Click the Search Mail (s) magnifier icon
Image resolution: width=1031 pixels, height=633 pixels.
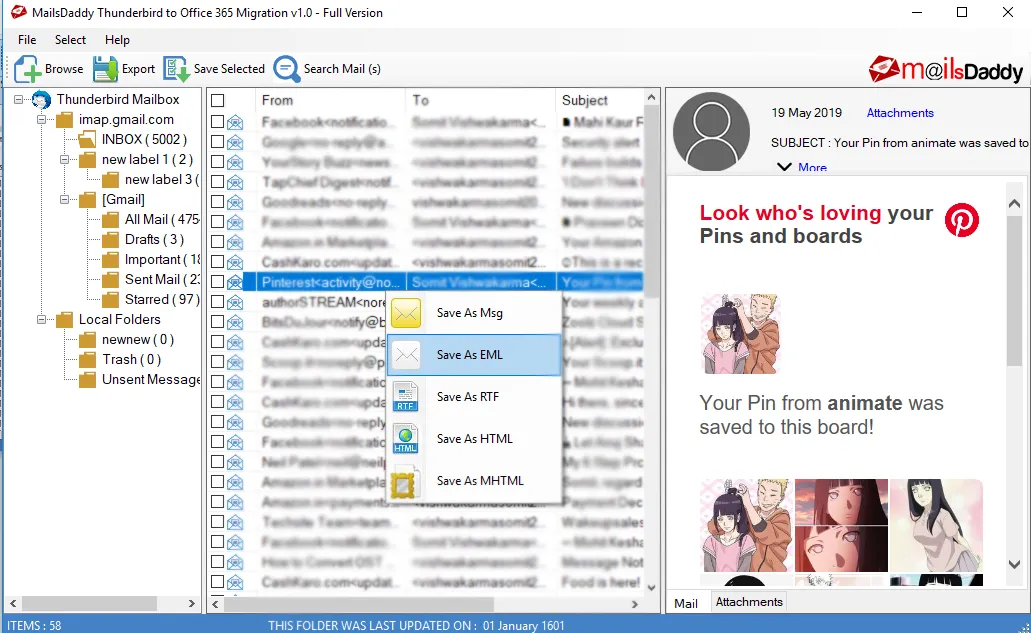pyautogui.click(x=287, y=69)
